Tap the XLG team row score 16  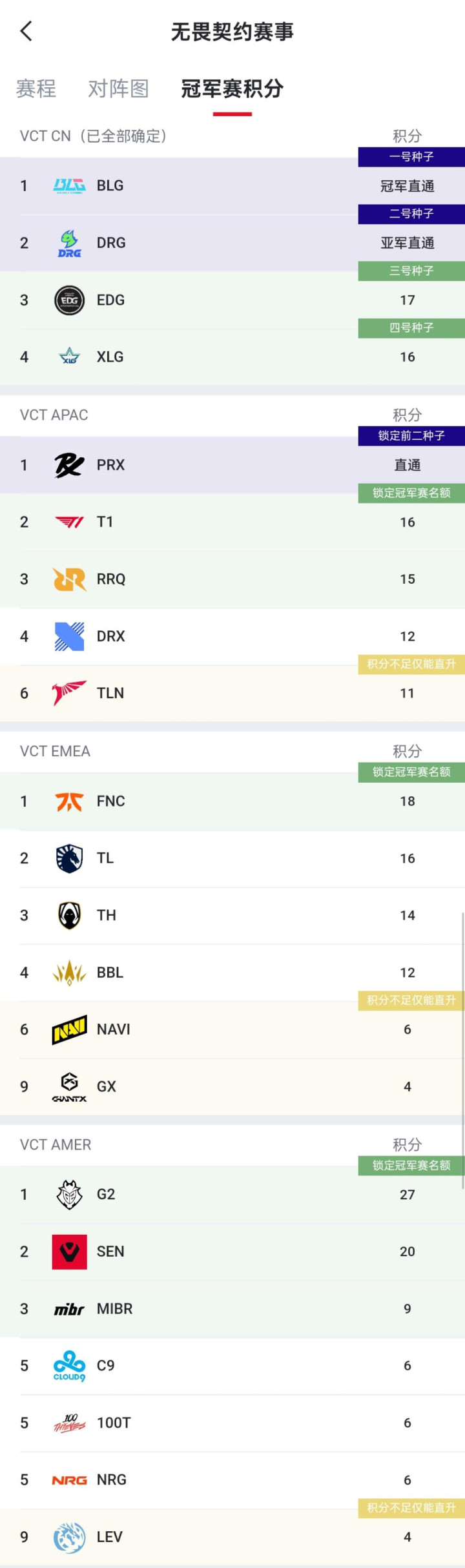408,357
